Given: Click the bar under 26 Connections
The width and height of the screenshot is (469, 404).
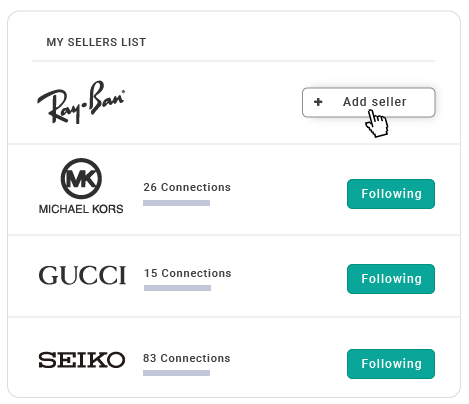Looking at the screenshot, I should tap(176, 203).
